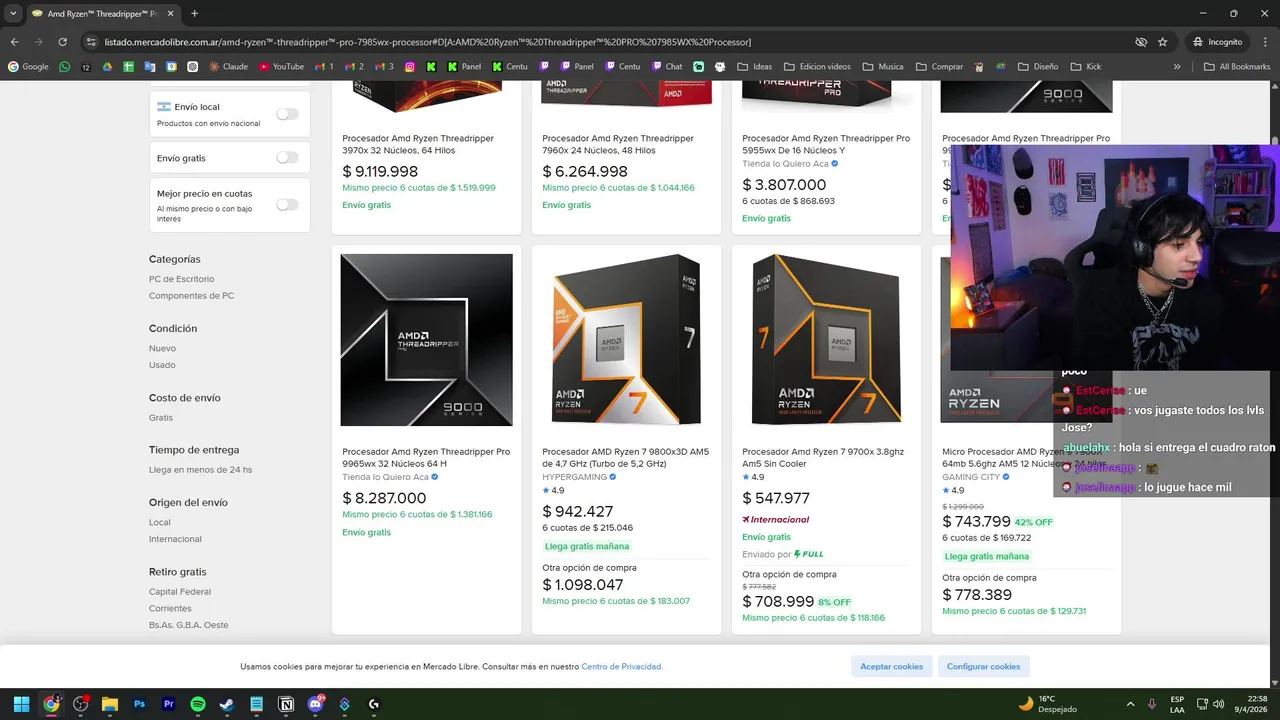Open the Comprar bookmark folder

click(x=939, y=67)
